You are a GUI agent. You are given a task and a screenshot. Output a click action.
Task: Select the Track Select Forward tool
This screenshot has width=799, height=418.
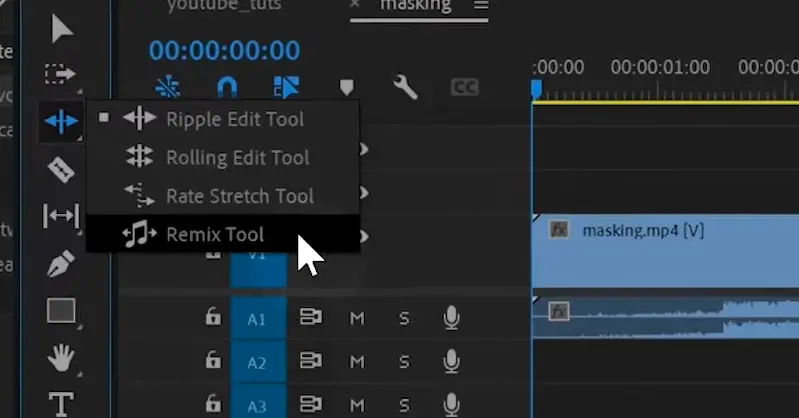pos(62,74)
